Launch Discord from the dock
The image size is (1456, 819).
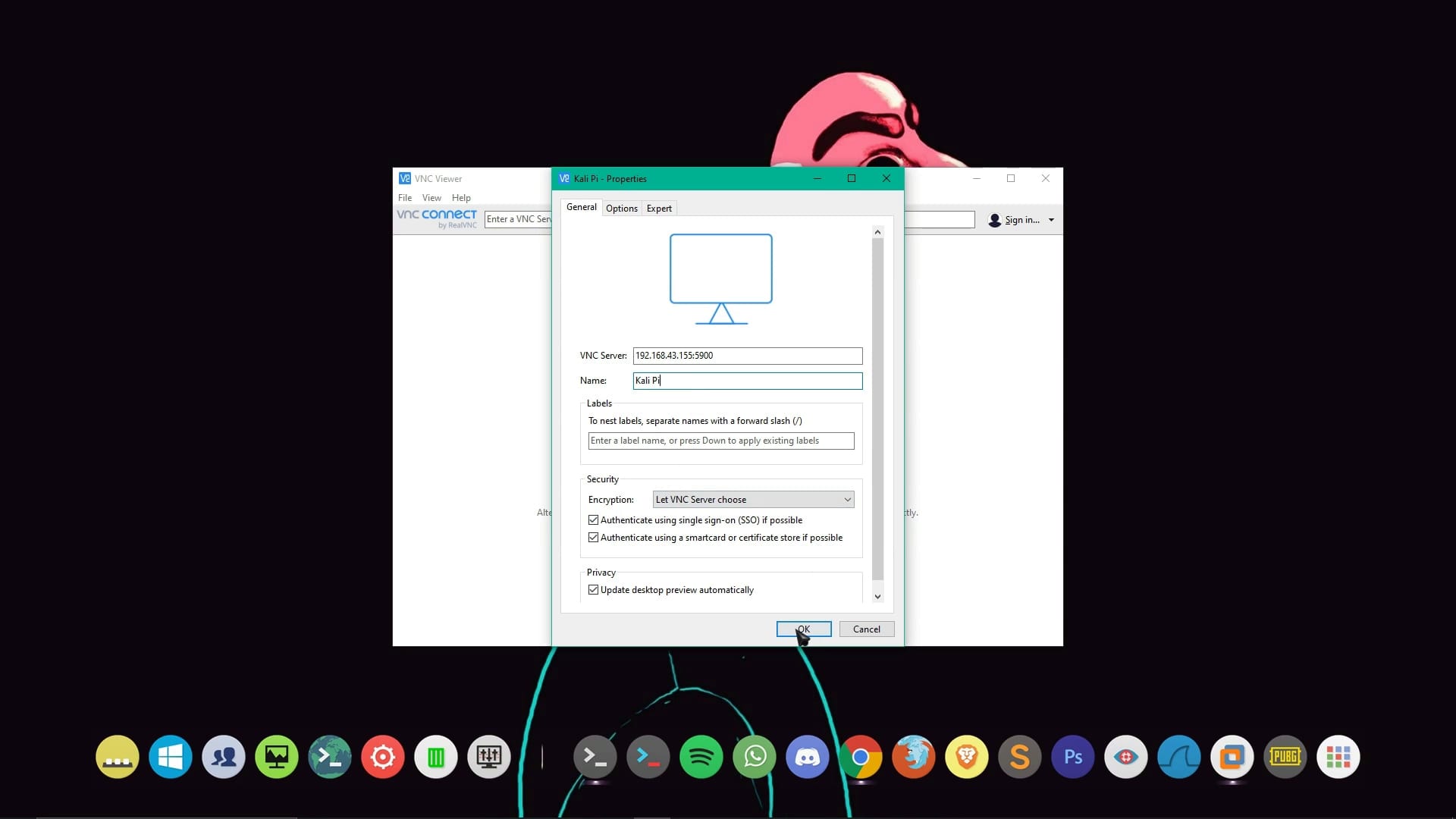(x=808, y=757)
